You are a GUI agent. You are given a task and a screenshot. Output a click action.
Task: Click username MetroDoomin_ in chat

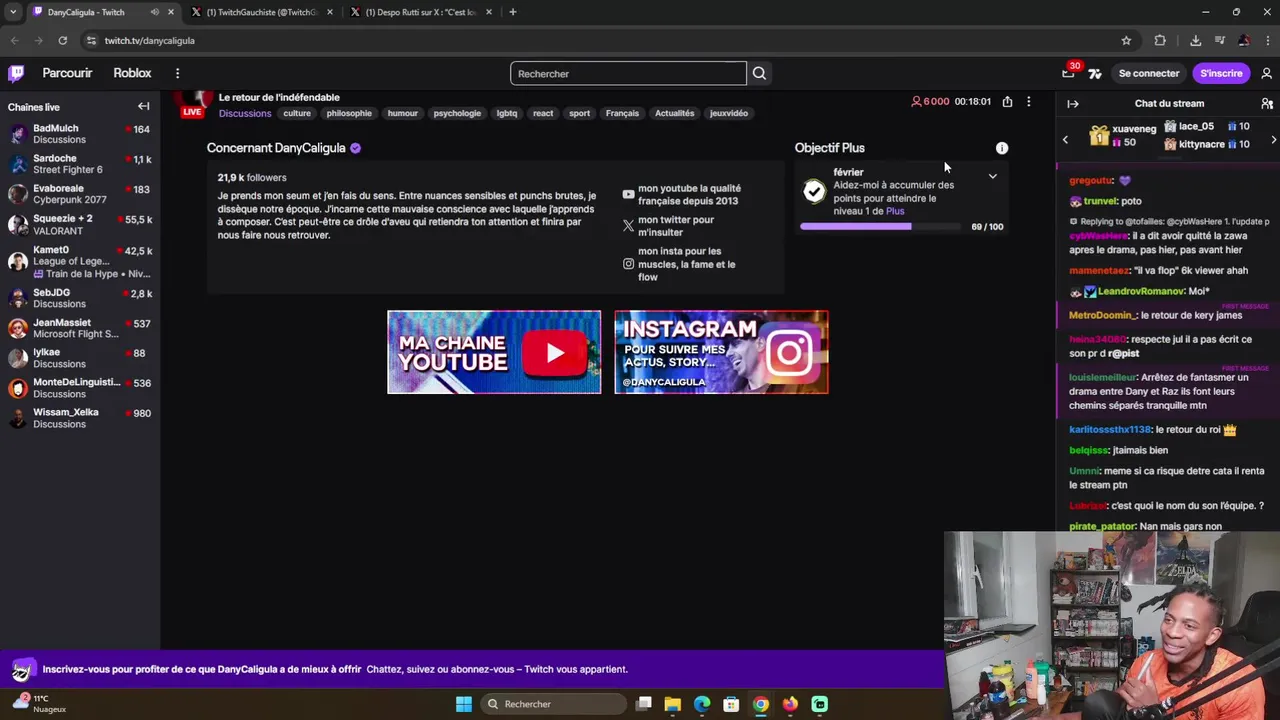point(1102,315)
